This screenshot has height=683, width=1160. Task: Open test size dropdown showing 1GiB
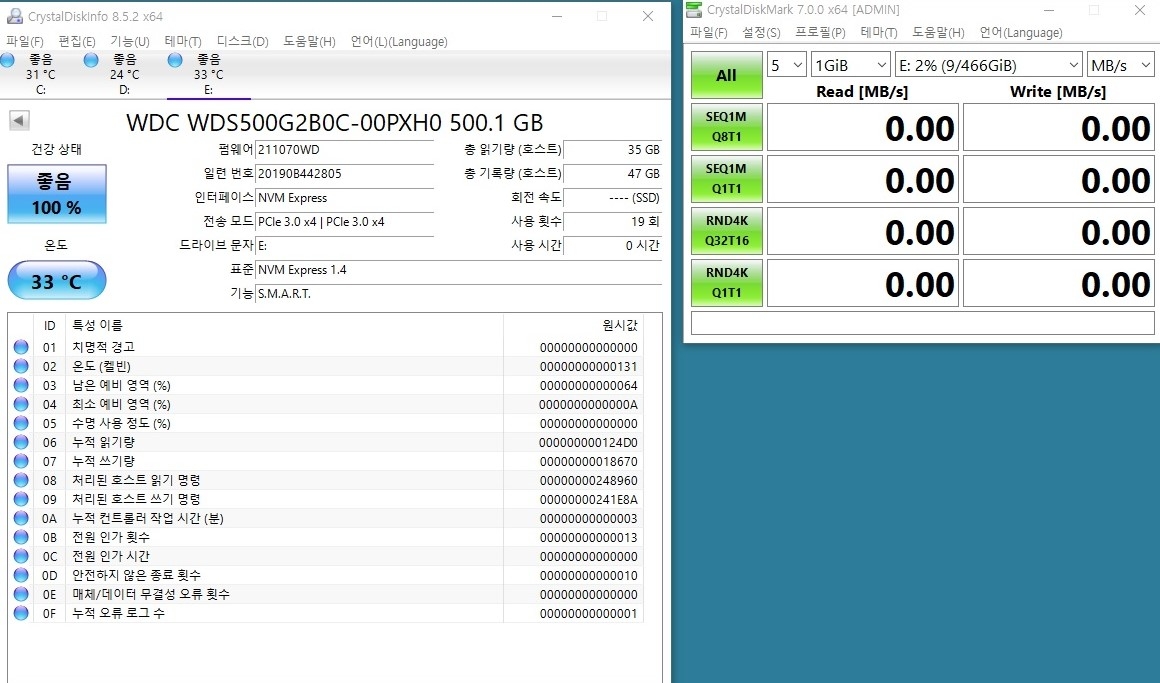pyautogui.click(x=851, y=65)
